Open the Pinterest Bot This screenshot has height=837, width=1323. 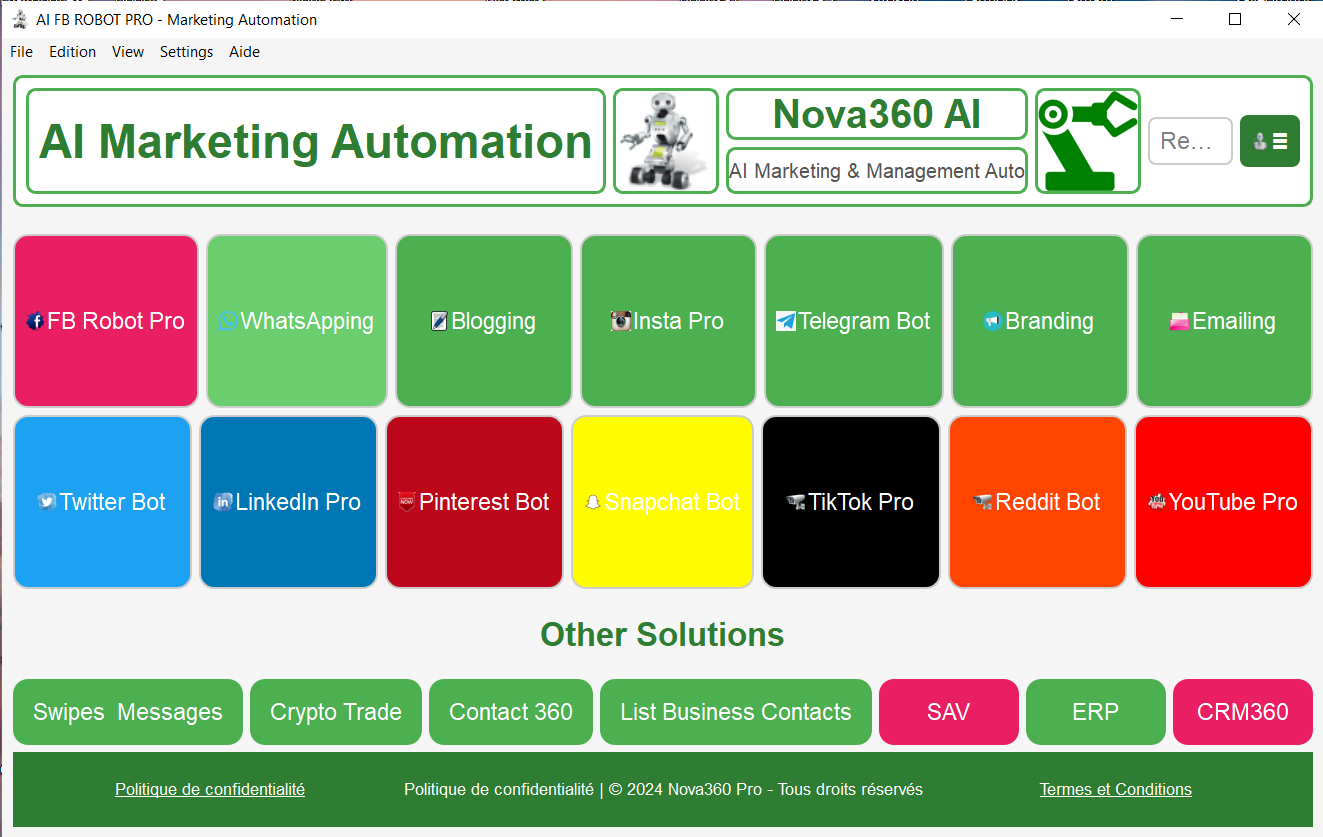click(474, 502)
